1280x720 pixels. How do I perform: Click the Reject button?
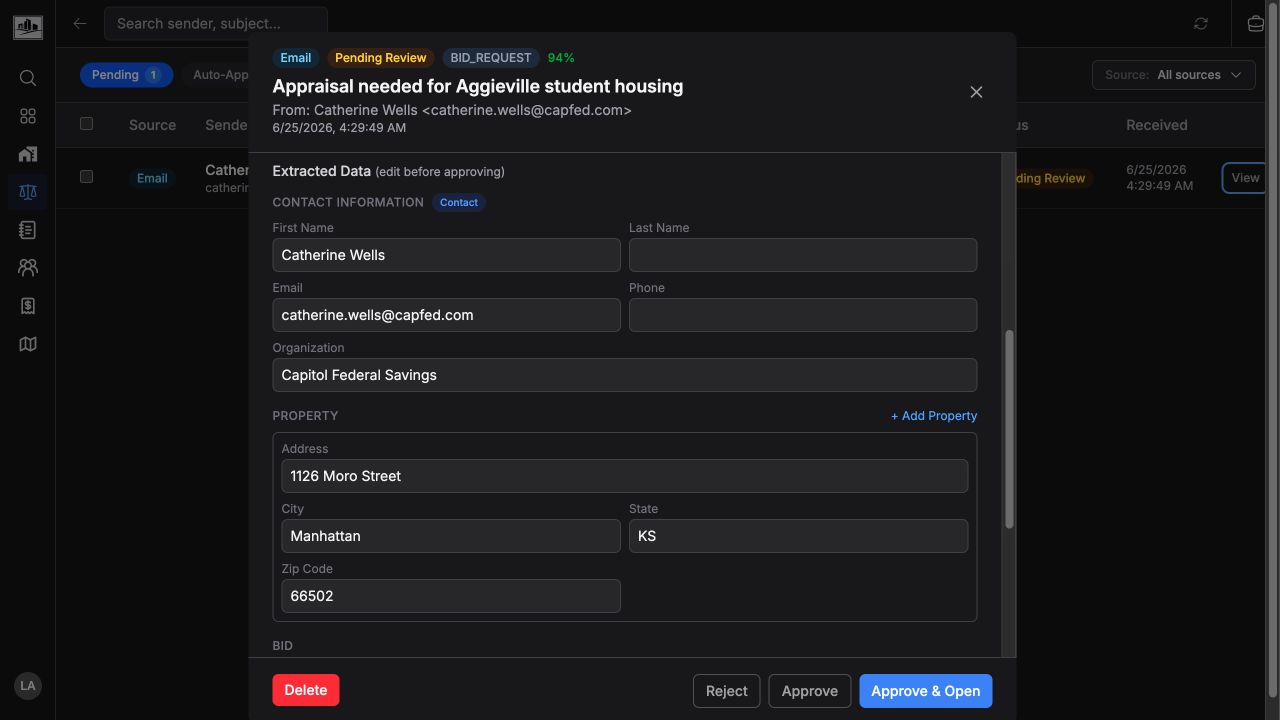pyautogui.click(x=727, y=691)
